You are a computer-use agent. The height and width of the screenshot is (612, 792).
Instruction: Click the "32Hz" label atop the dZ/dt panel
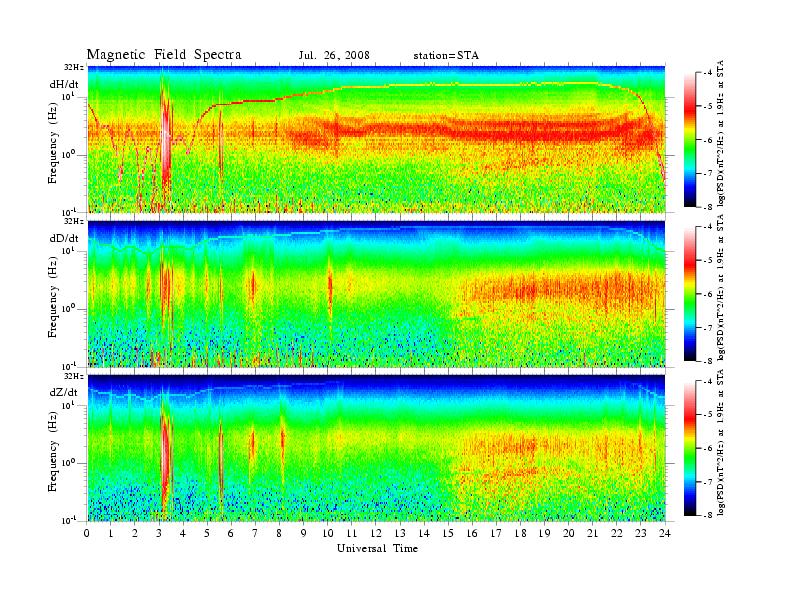click(74, 376)
